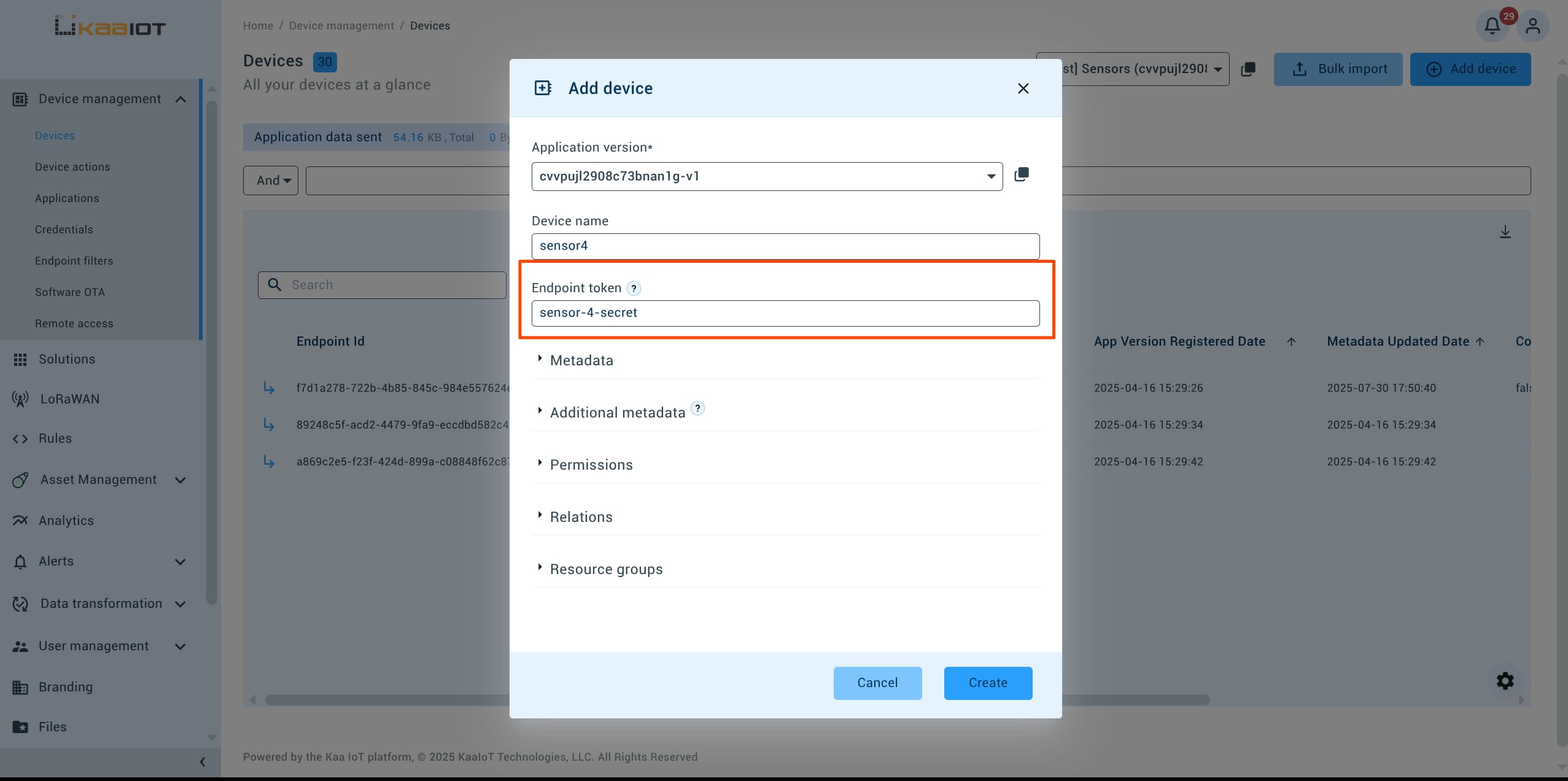This screenshot has height=781, width=1568.
Task: Click the Rules code icon
Action: (x=20, y=439)
